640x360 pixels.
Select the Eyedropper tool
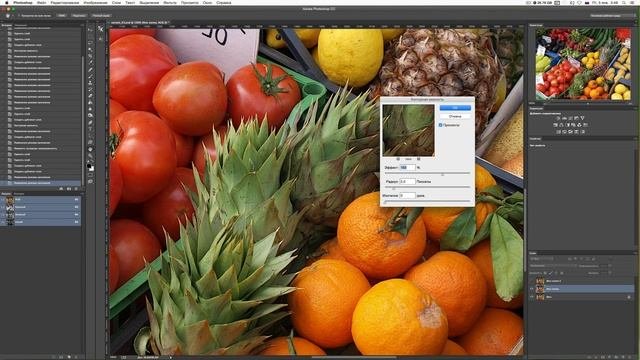(90, 62)
